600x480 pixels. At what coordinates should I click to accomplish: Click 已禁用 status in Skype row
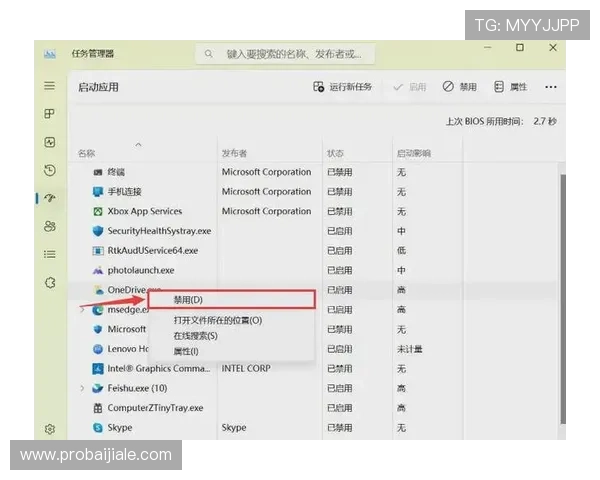pyautogui.click(x=339, y=428)
